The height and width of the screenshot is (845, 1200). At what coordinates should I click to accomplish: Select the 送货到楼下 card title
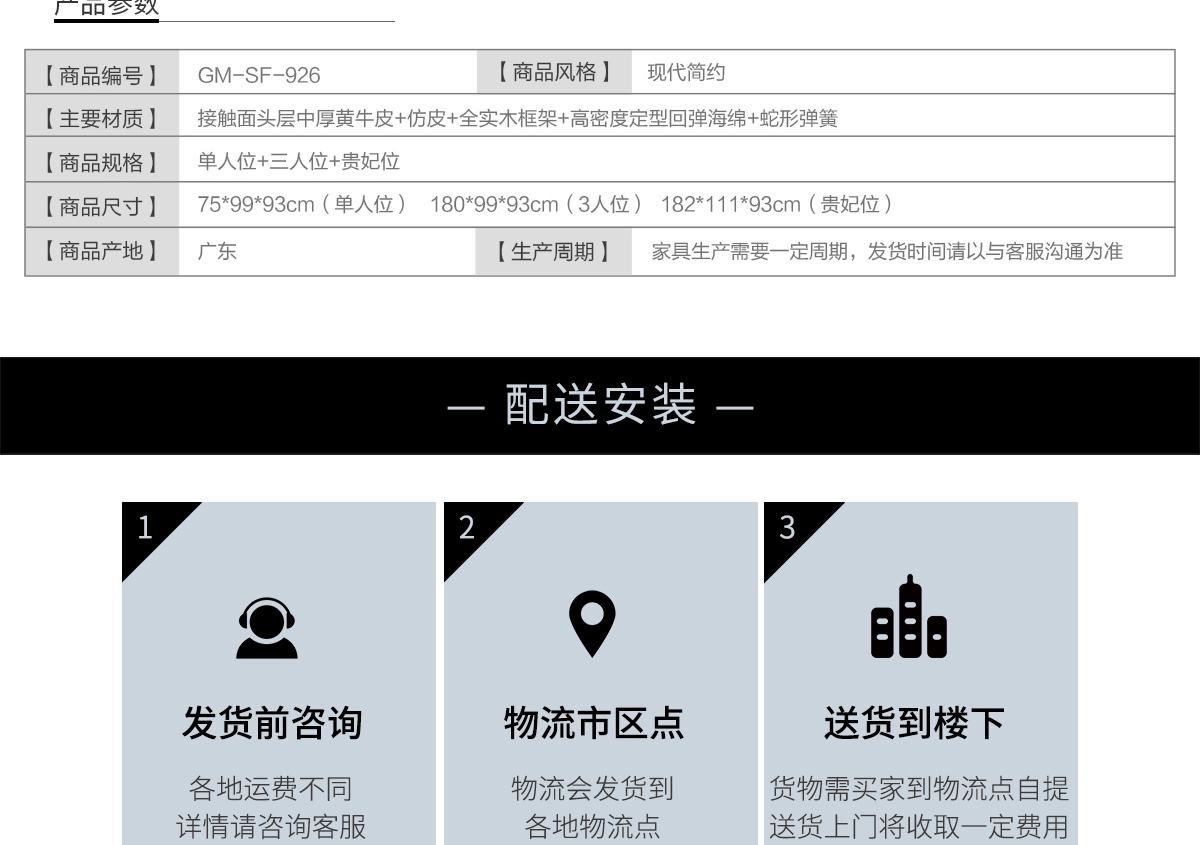(x=914, y=723)
